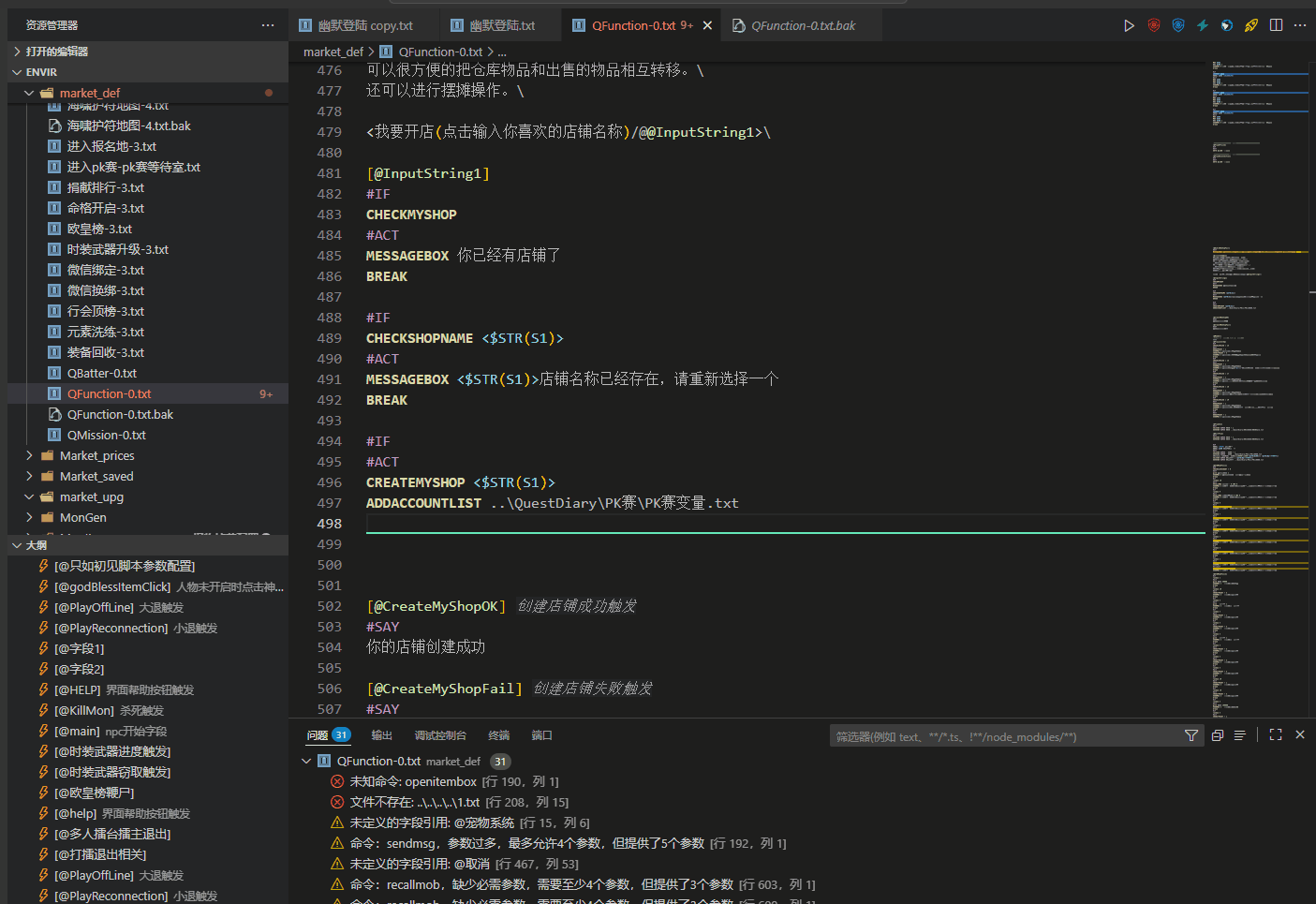Click the yellow rocket icon in editor toolbar
The width and height of the screenshot is (1316, 904).
[1251, 25]
